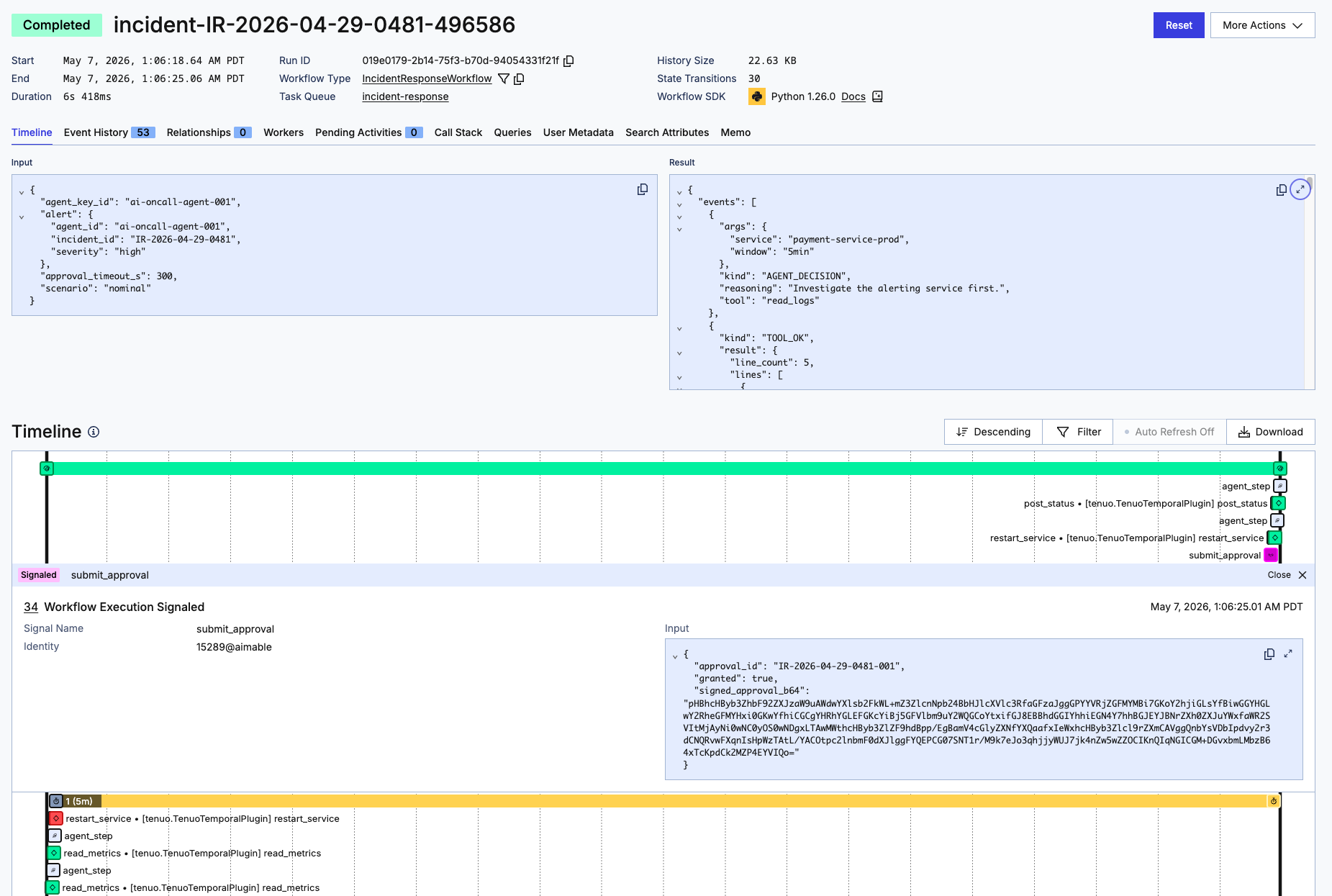1332x896 pixels.
Task: Open the Memo tab
Action: coord(735,132)
